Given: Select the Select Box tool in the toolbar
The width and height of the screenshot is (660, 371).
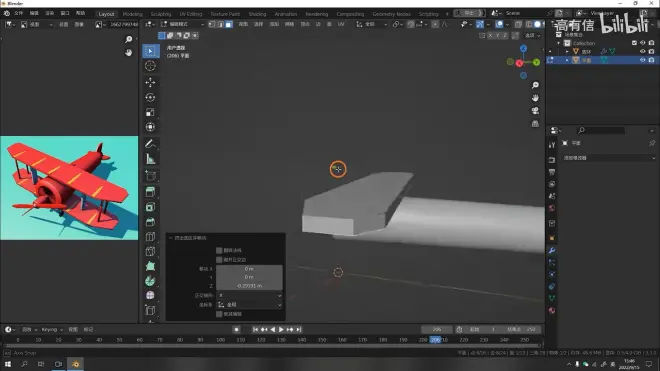Looking at the screenshot, I should point(150,51).
